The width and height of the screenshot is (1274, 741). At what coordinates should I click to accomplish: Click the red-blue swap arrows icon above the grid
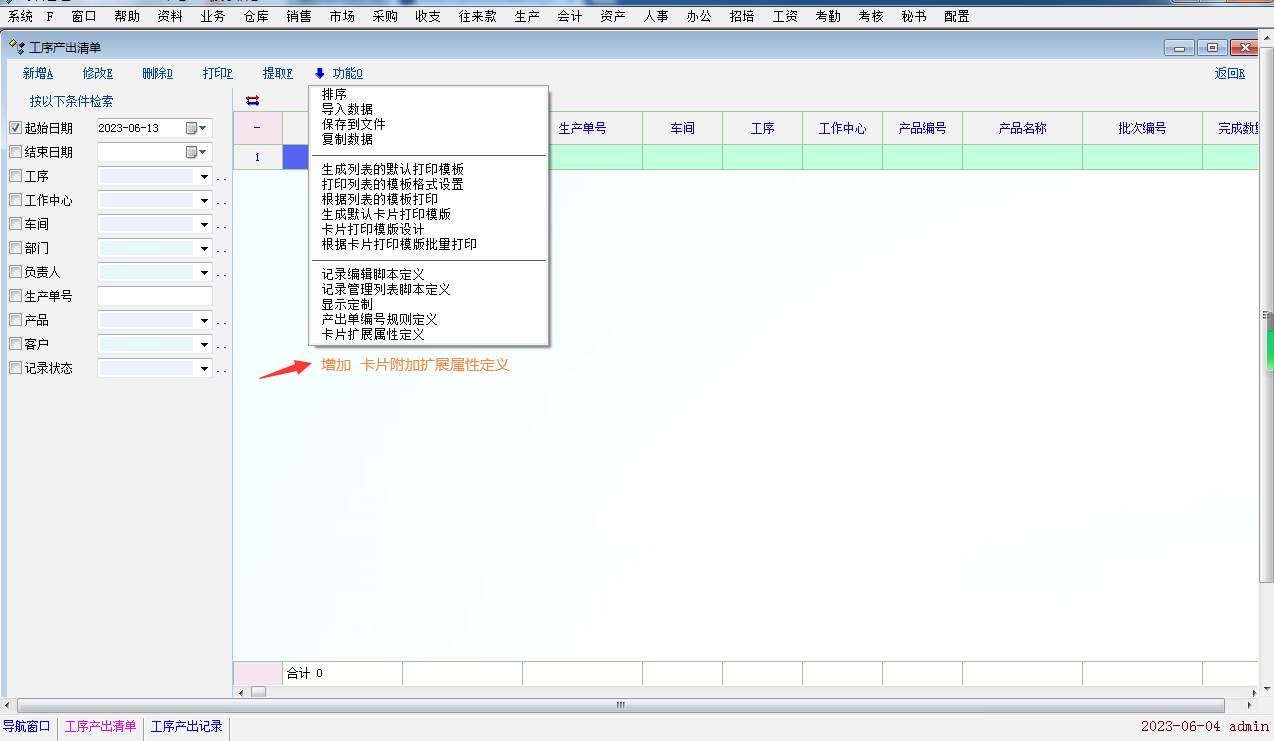(252, 100)
